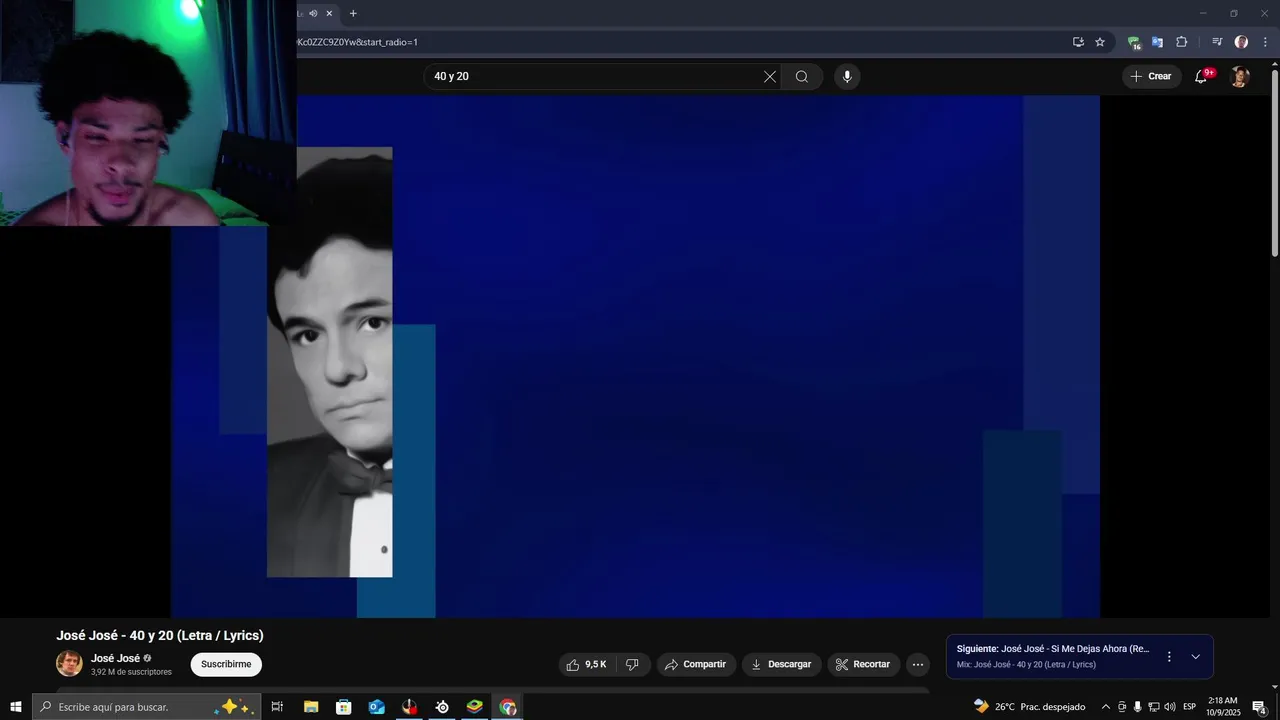Open the Windows Start menu

15,707
